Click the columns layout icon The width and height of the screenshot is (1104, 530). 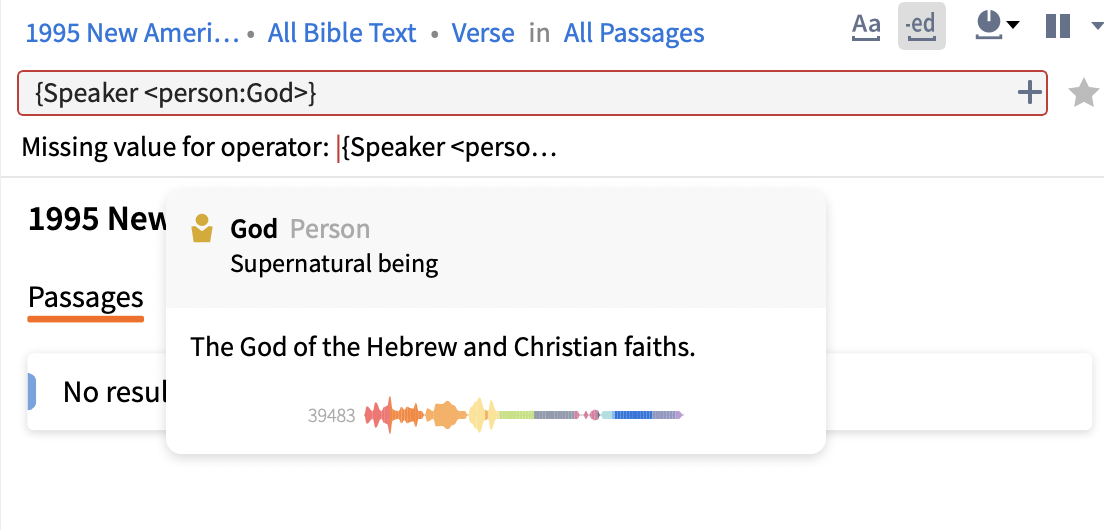[1058, 27]
